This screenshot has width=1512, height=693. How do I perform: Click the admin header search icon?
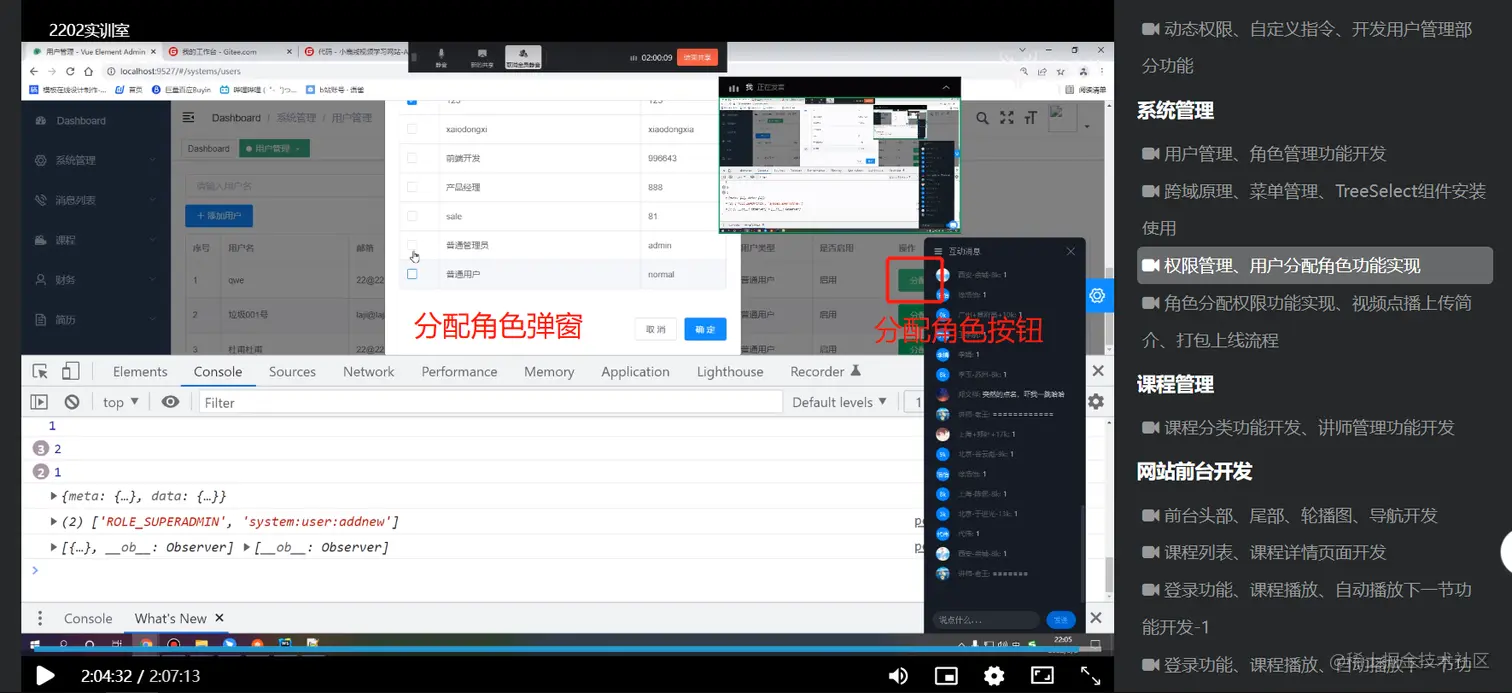coord(983,118)
